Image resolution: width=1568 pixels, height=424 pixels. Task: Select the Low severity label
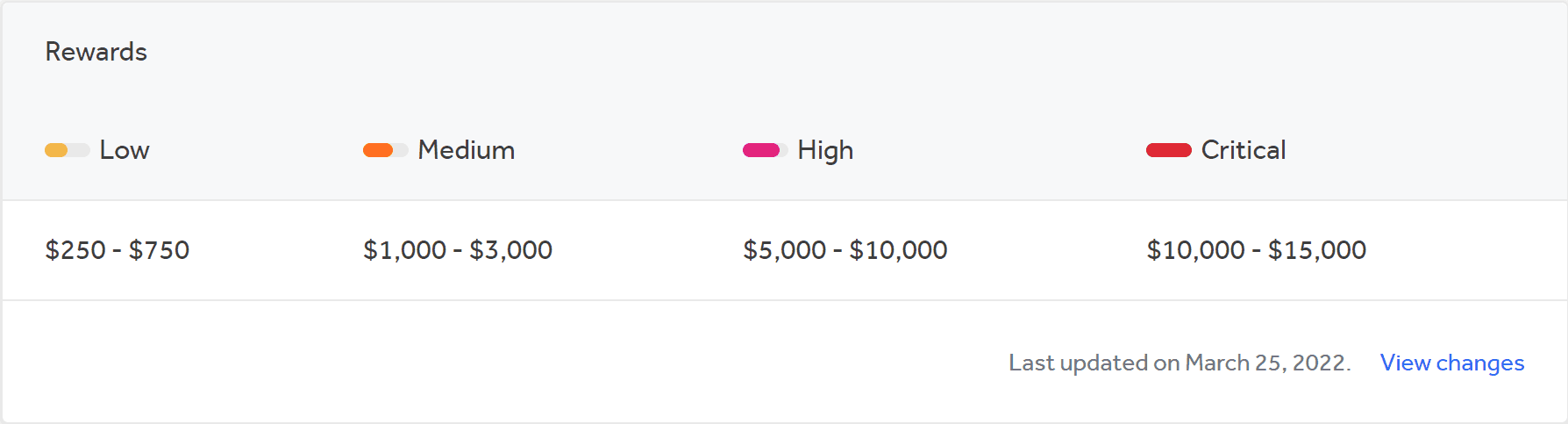tap(125, 150)
